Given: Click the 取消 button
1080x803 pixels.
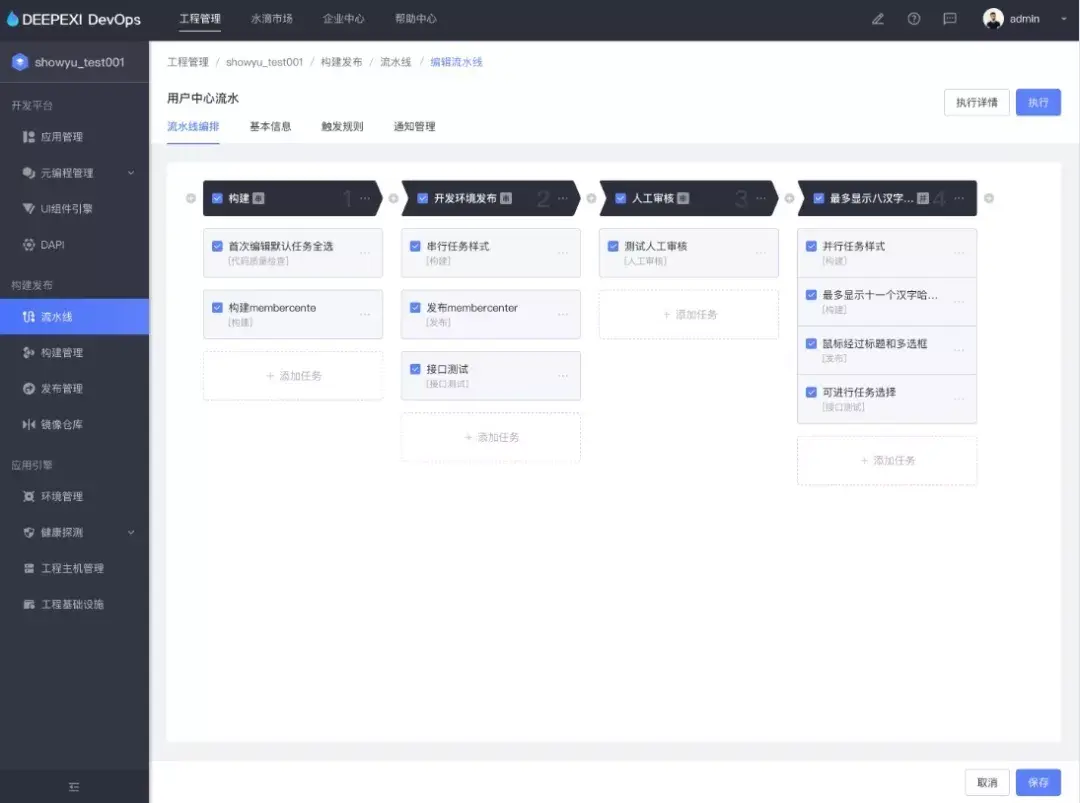Looking at the screenshot, I should pos(987,782).
